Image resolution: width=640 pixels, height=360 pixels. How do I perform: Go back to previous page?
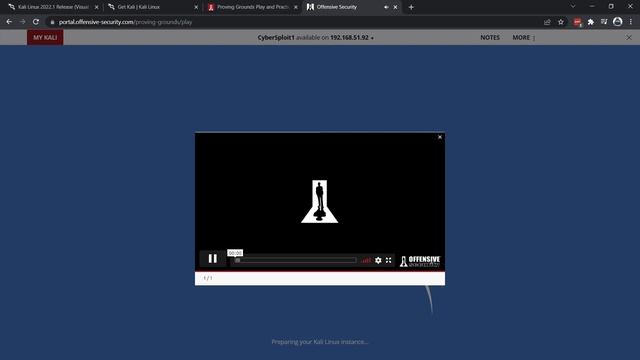tap(9, 22)
